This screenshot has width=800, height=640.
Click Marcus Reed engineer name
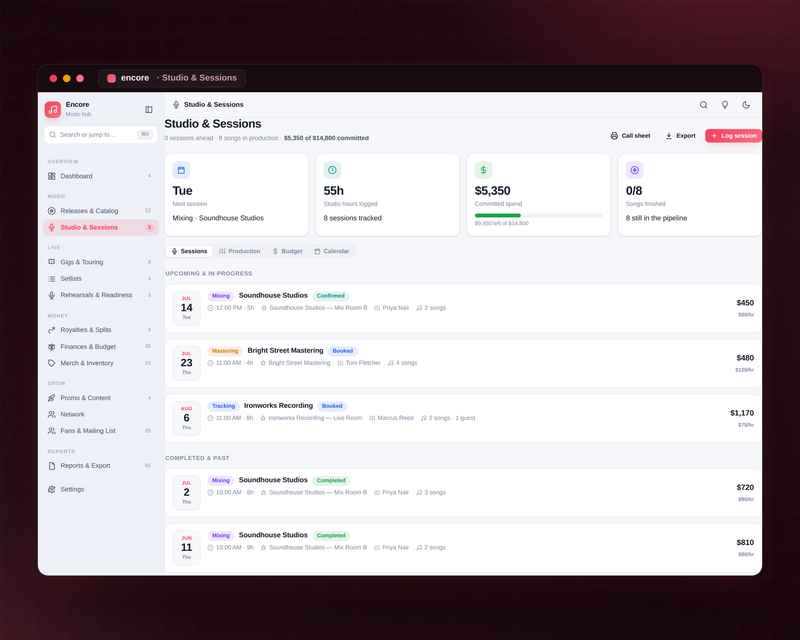click(x=395, y=418)
